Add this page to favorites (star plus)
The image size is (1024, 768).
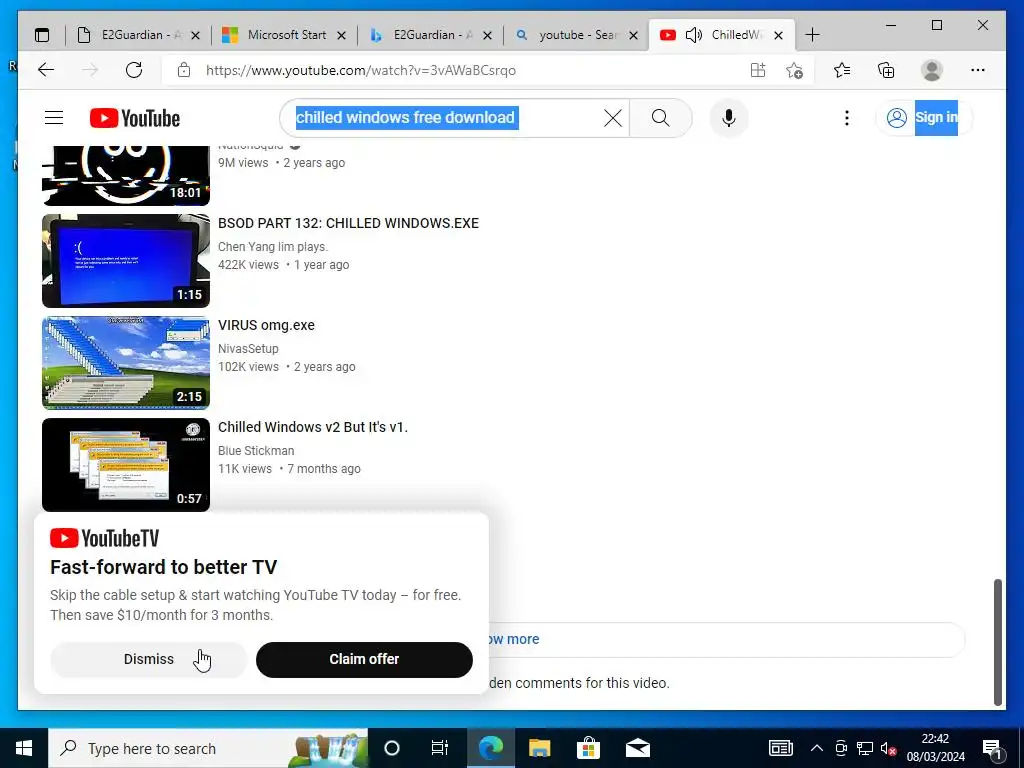click(794, 70)
